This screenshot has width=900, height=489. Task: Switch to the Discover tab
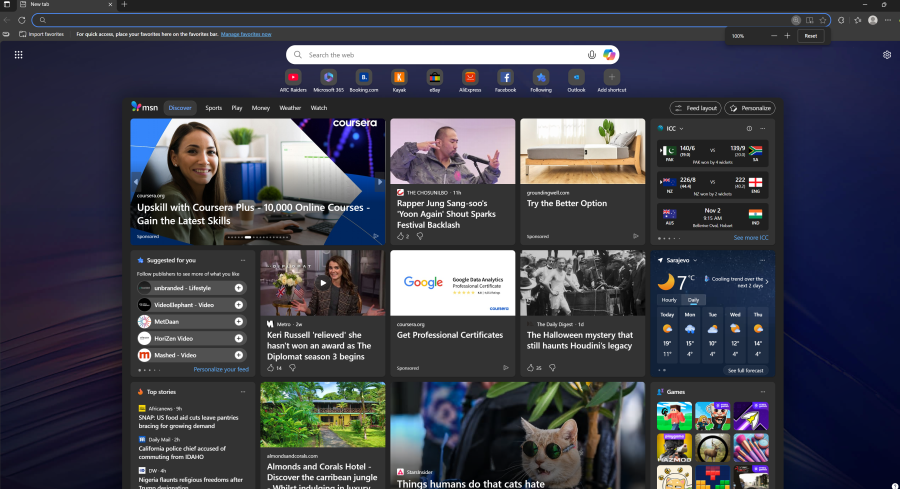pyautogui.click(x=180, y=108)
